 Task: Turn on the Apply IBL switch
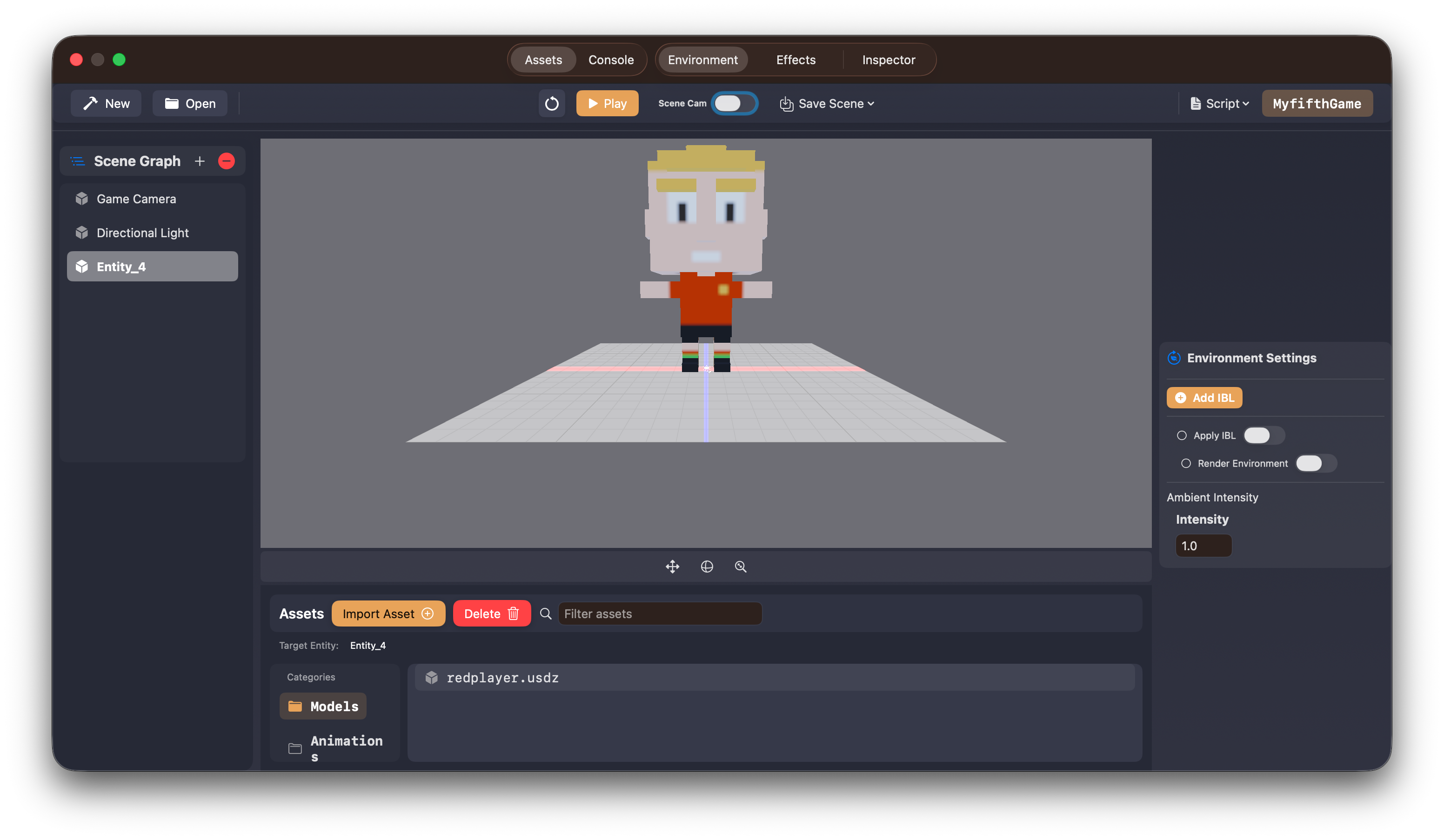(1263, 435)
